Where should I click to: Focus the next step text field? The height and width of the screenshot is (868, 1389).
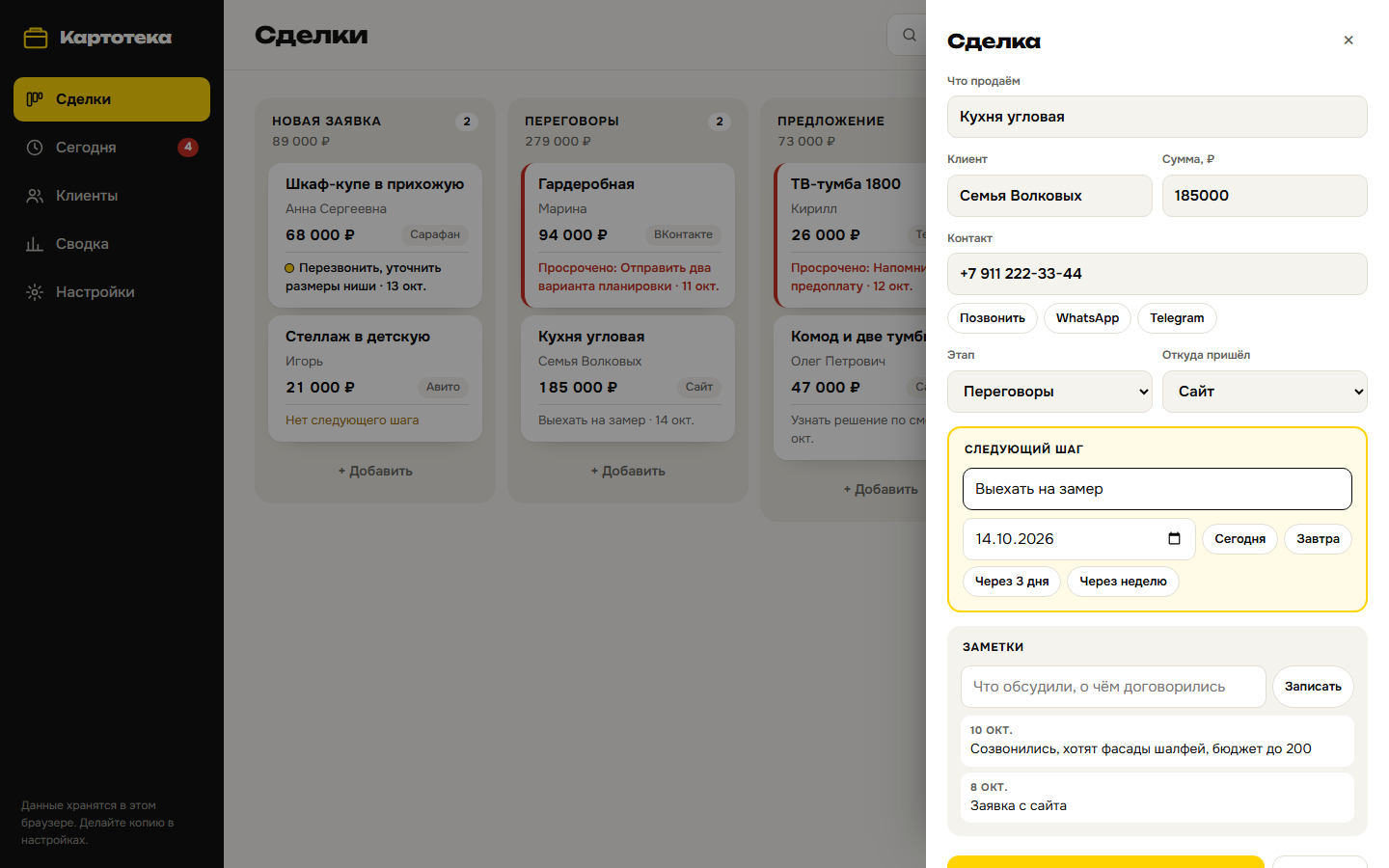[1157, 489]
